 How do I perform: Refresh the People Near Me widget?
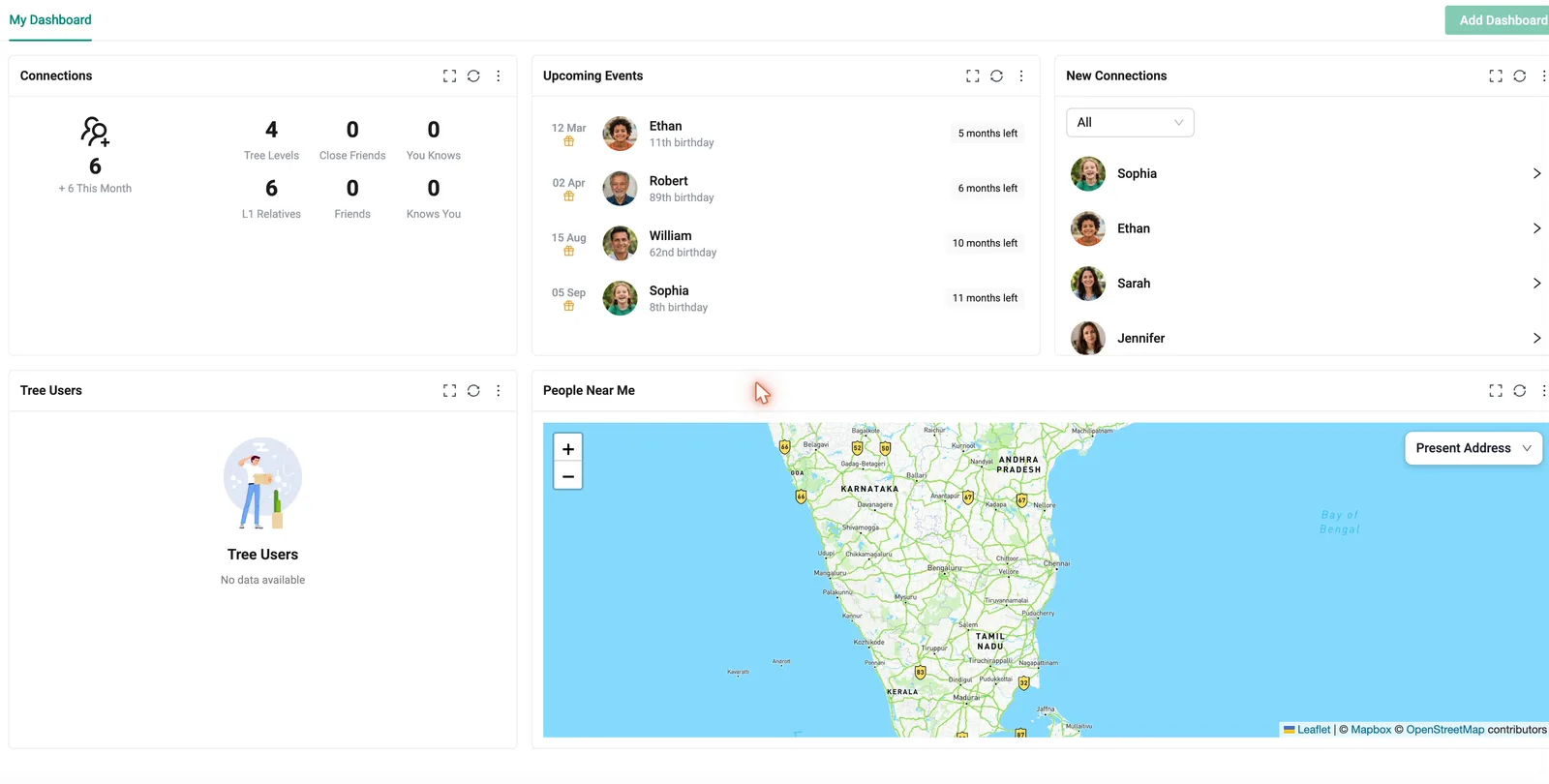[1520, 390]
